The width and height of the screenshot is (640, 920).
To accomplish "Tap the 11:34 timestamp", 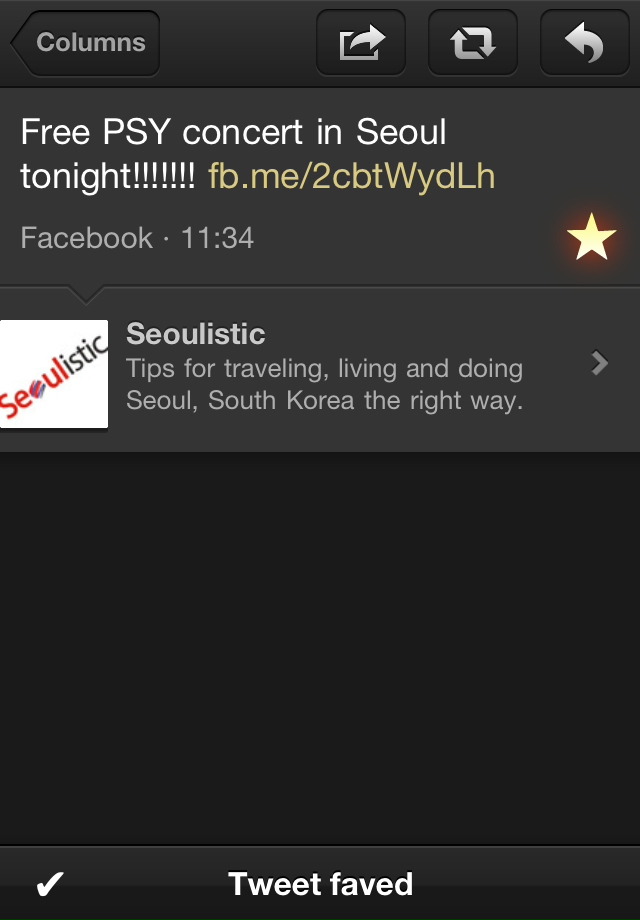I will point(218,238).
